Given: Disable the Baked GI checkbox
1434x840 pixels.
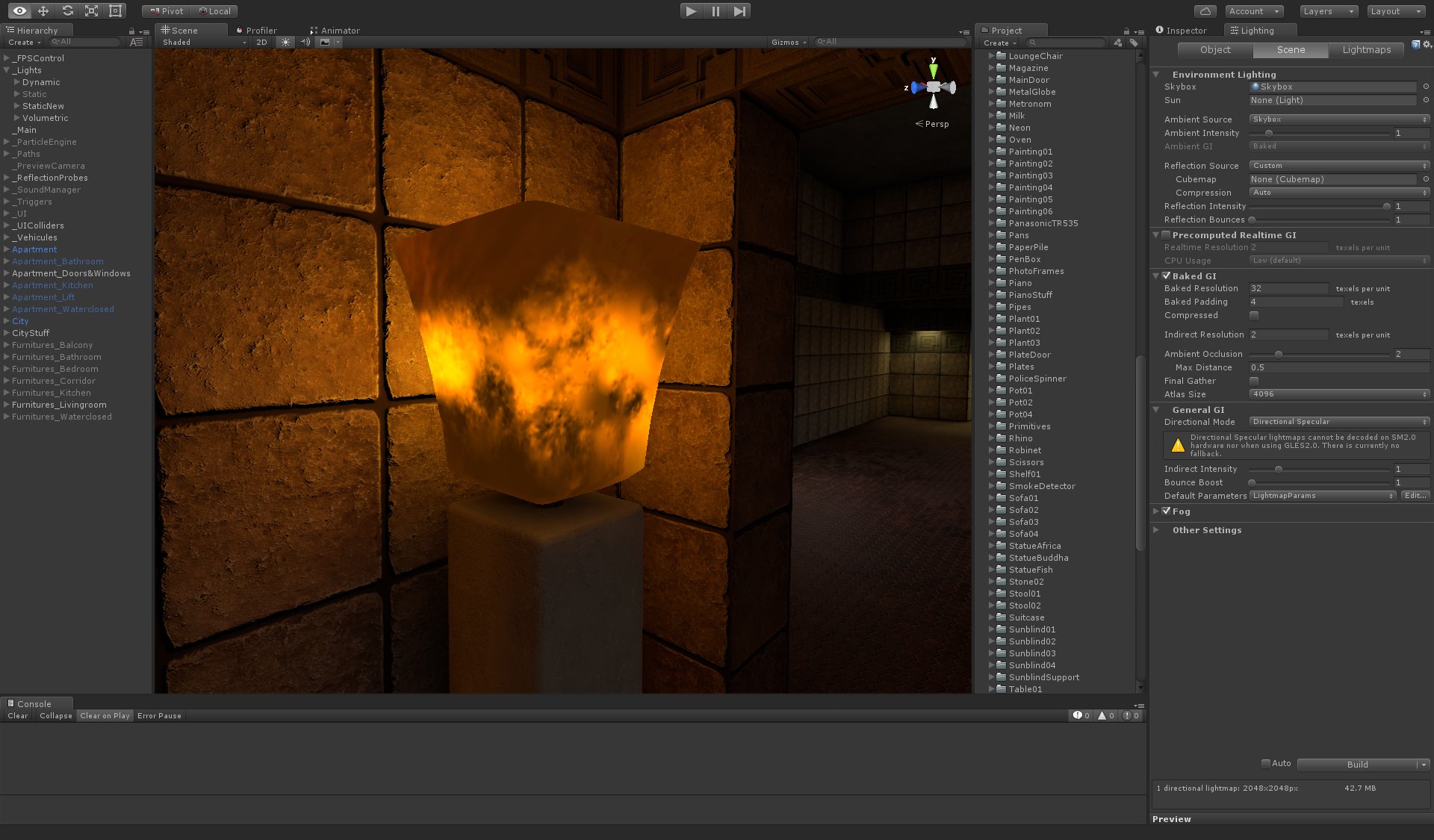Looking at the screenshot, I should [x=1166, y=276].
